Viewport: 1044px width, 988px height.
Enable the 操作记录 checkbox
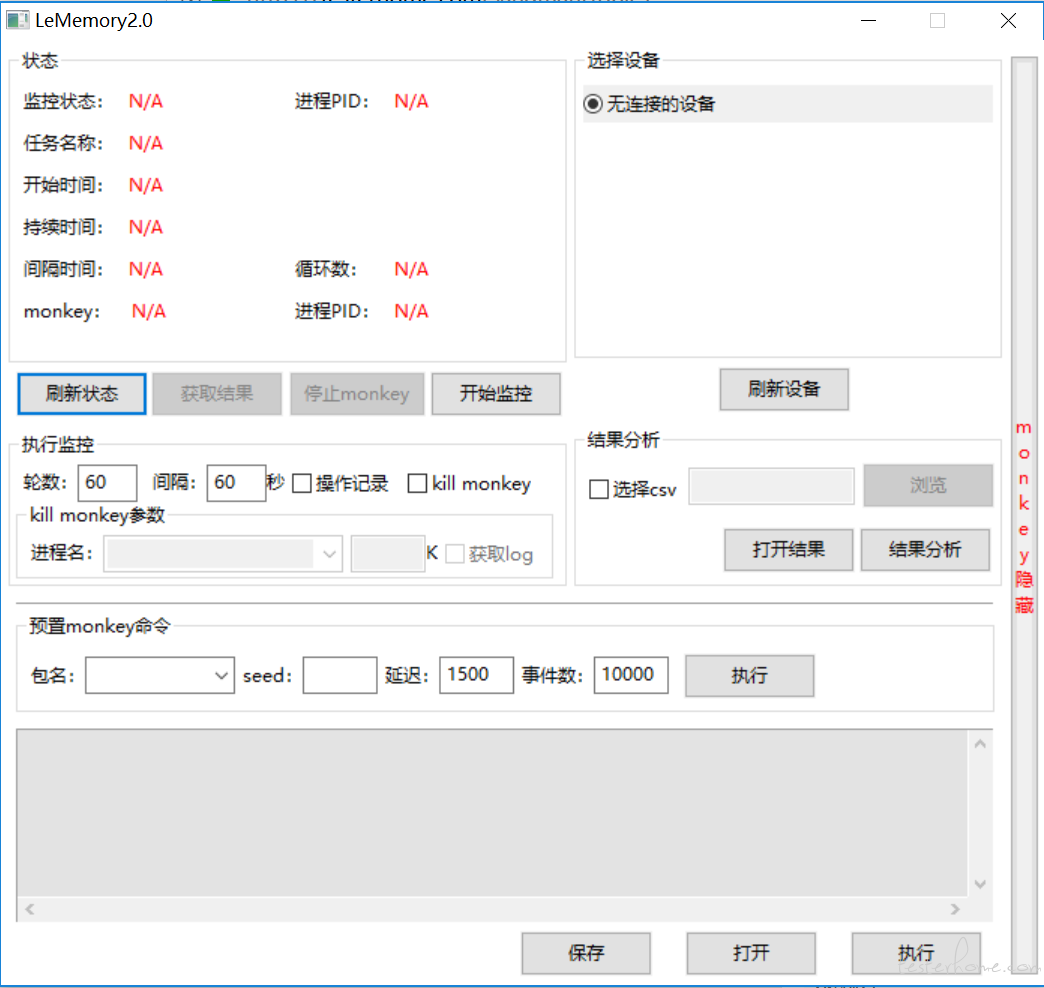coord(302,483)
